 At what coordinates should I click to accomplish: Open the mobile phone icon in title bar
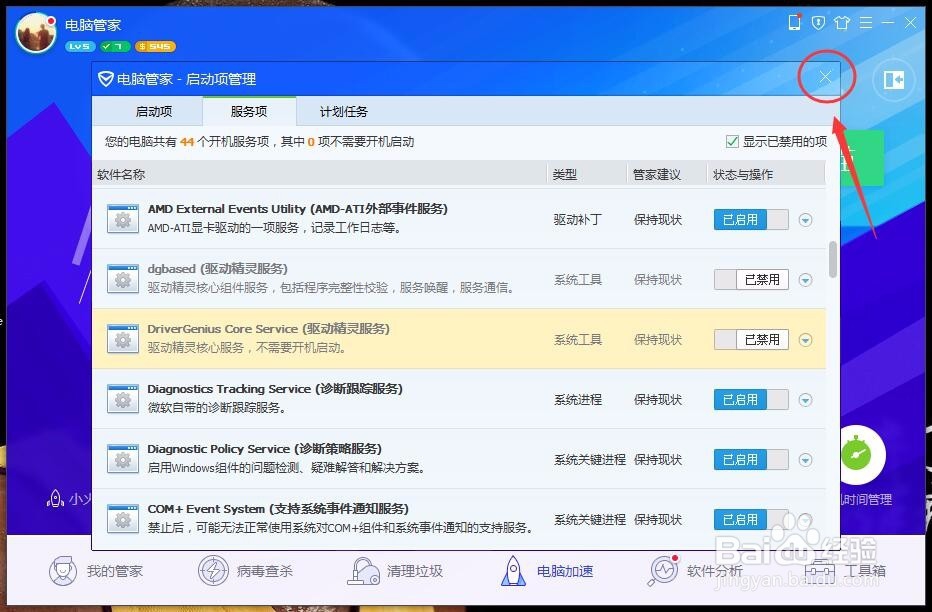pyautogui.click(x=794, y=23)
